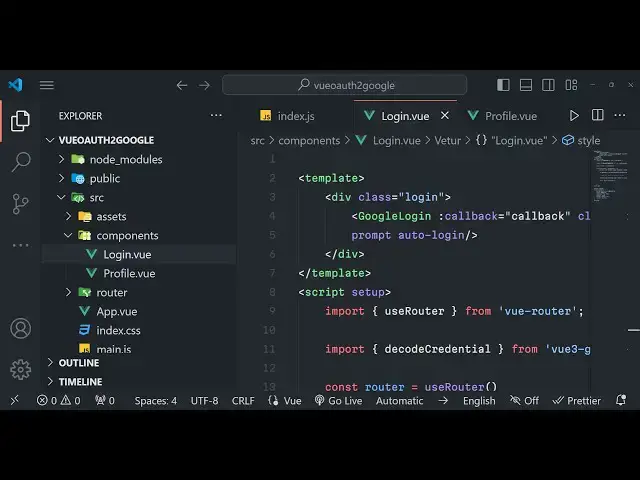Image resolution: width=640 pixels, height=480 pixels.
Task: Open the Explorer view in activity bar
Action: point(20,121)
